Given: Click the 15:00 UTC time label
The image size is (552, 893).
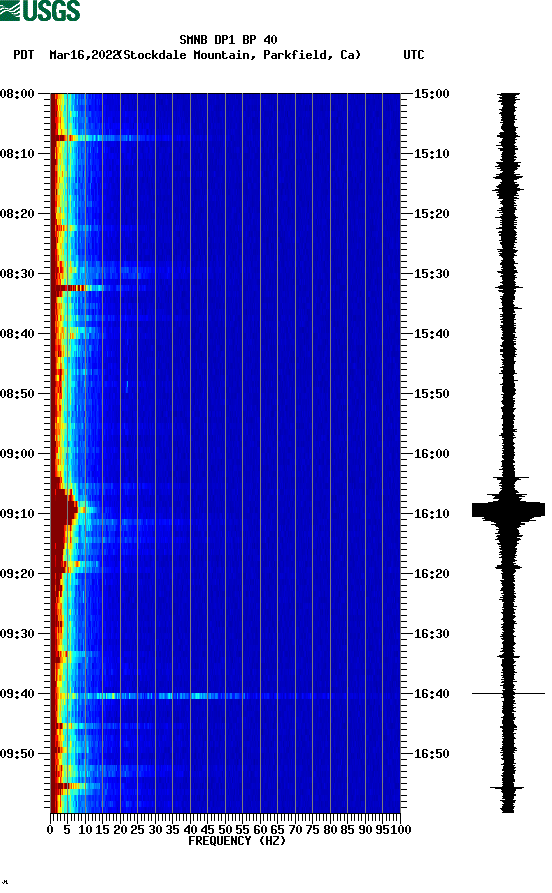Looking at the screenshot, I should (431, 93).
